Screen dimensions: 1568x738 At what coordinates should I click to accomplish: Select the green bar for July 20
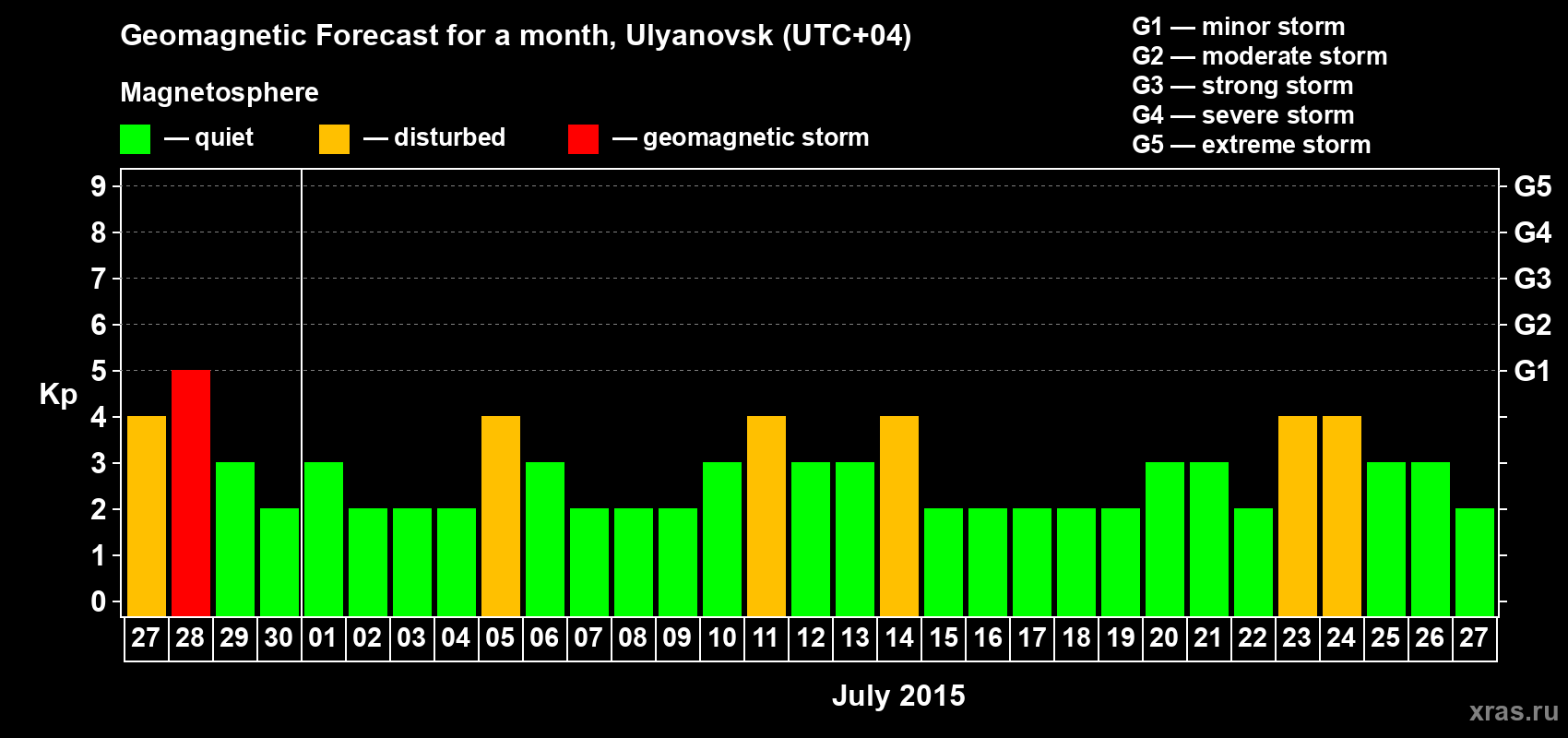(x=1165, y=540)
